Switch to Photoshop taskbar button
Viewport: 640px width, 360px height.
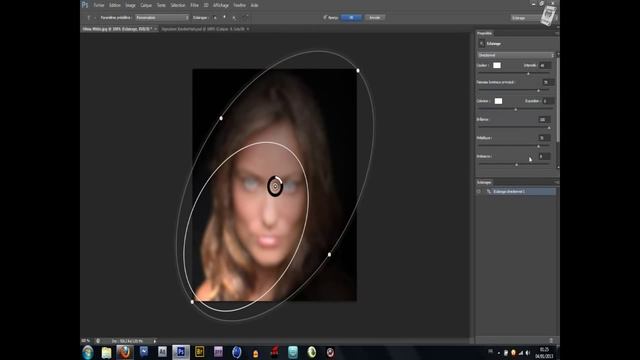coord(181,352)
